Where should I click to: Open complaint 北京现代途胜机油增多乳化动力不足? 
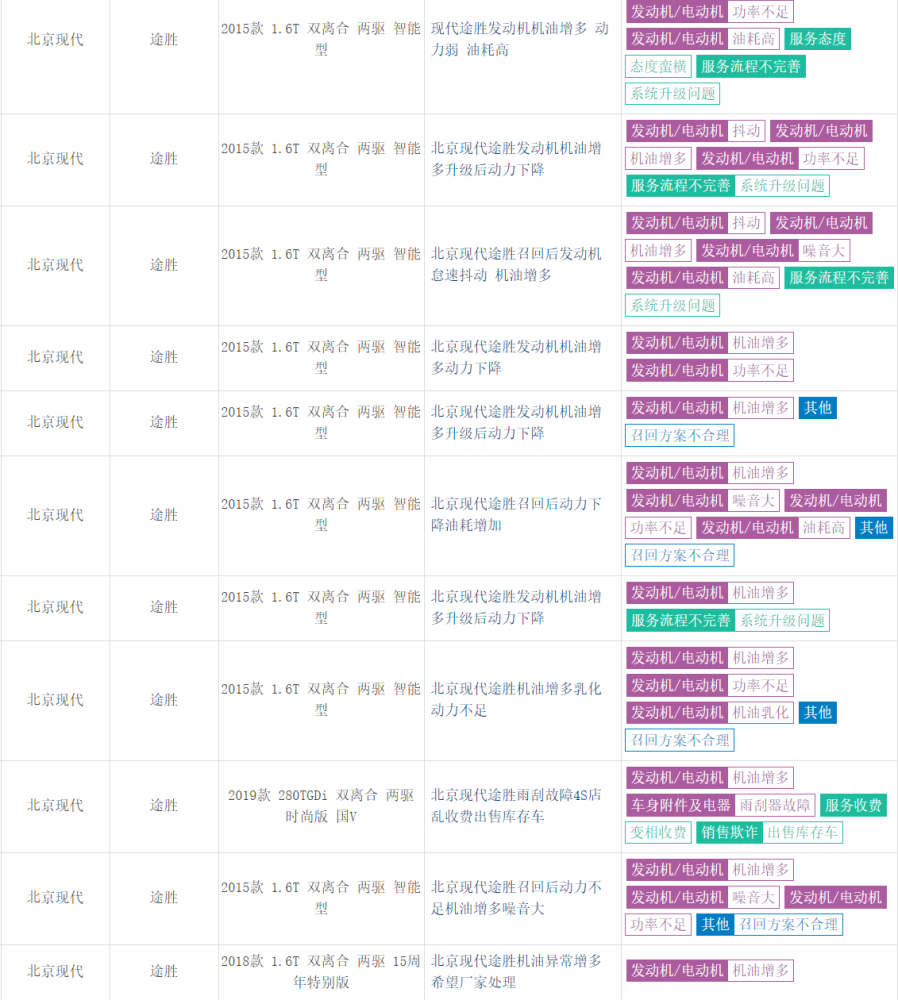pos(516,699)
